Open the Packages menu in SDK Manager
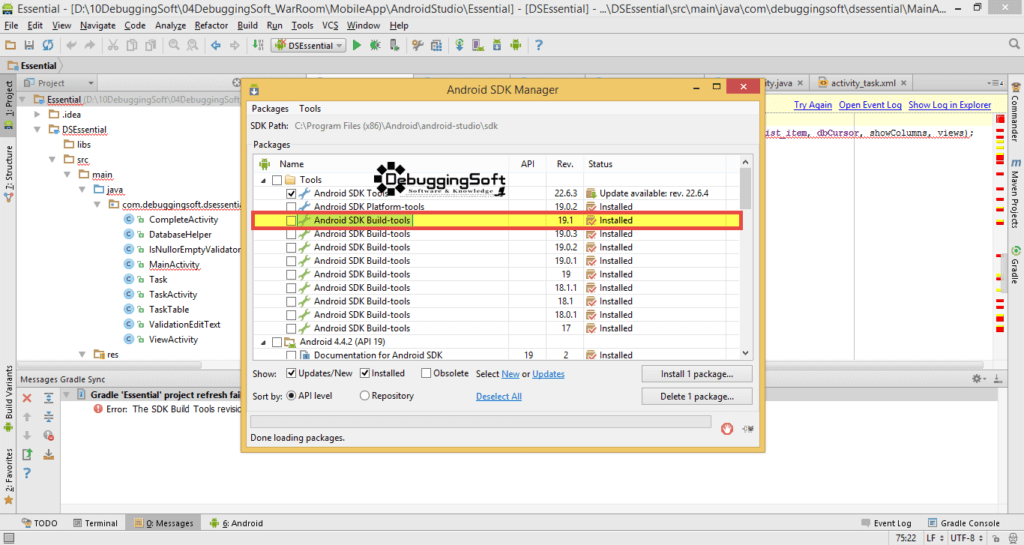The width and height of the screenshot is (1024, 545). pos(270,108)
